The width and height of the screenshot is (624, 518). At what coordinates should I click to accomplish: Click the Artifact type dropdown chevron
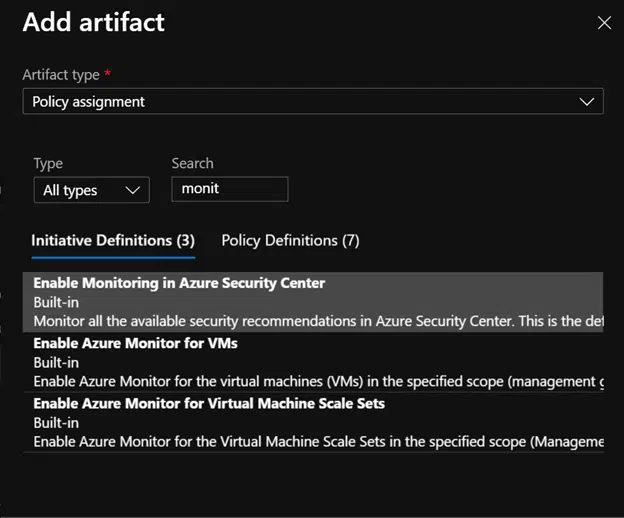click(587, 102)
